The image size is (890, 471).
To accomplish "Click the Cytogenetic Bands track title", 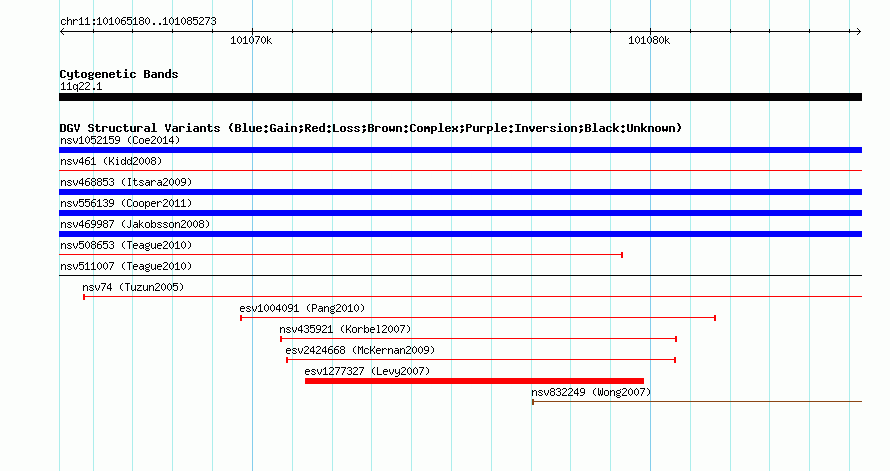I will pyautogui.click(x=119, y=74).
